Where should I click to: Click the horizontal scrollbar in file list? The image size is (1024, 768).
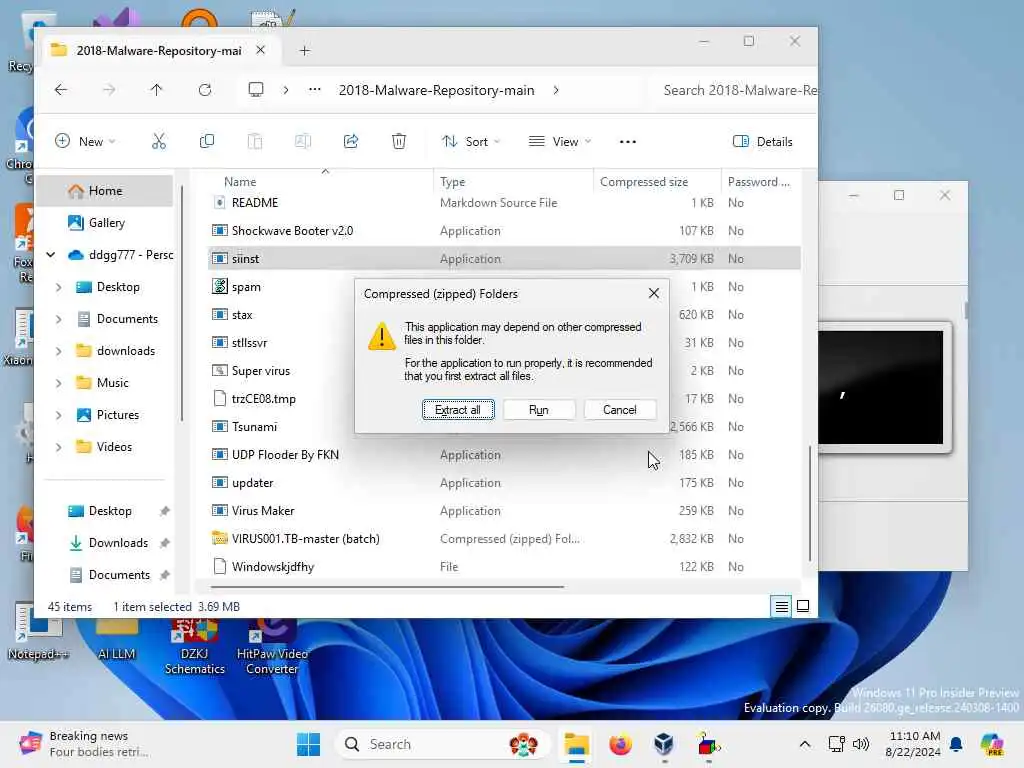pos(387,586)
